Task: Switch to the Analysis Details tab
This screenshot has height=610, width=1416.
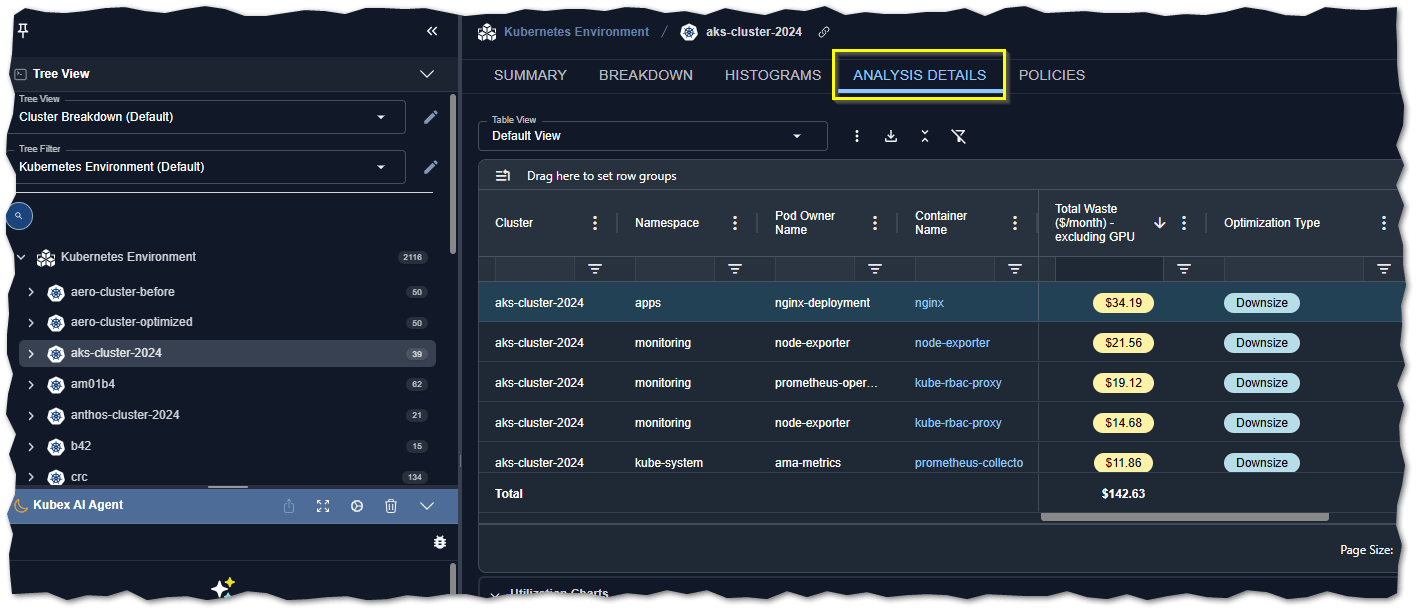Action: (920, 75)
